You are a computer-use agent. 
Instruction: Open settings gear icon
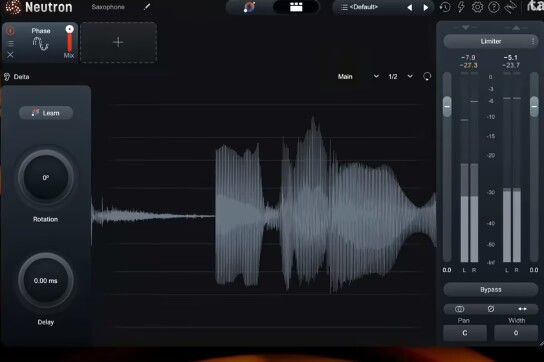477,7
